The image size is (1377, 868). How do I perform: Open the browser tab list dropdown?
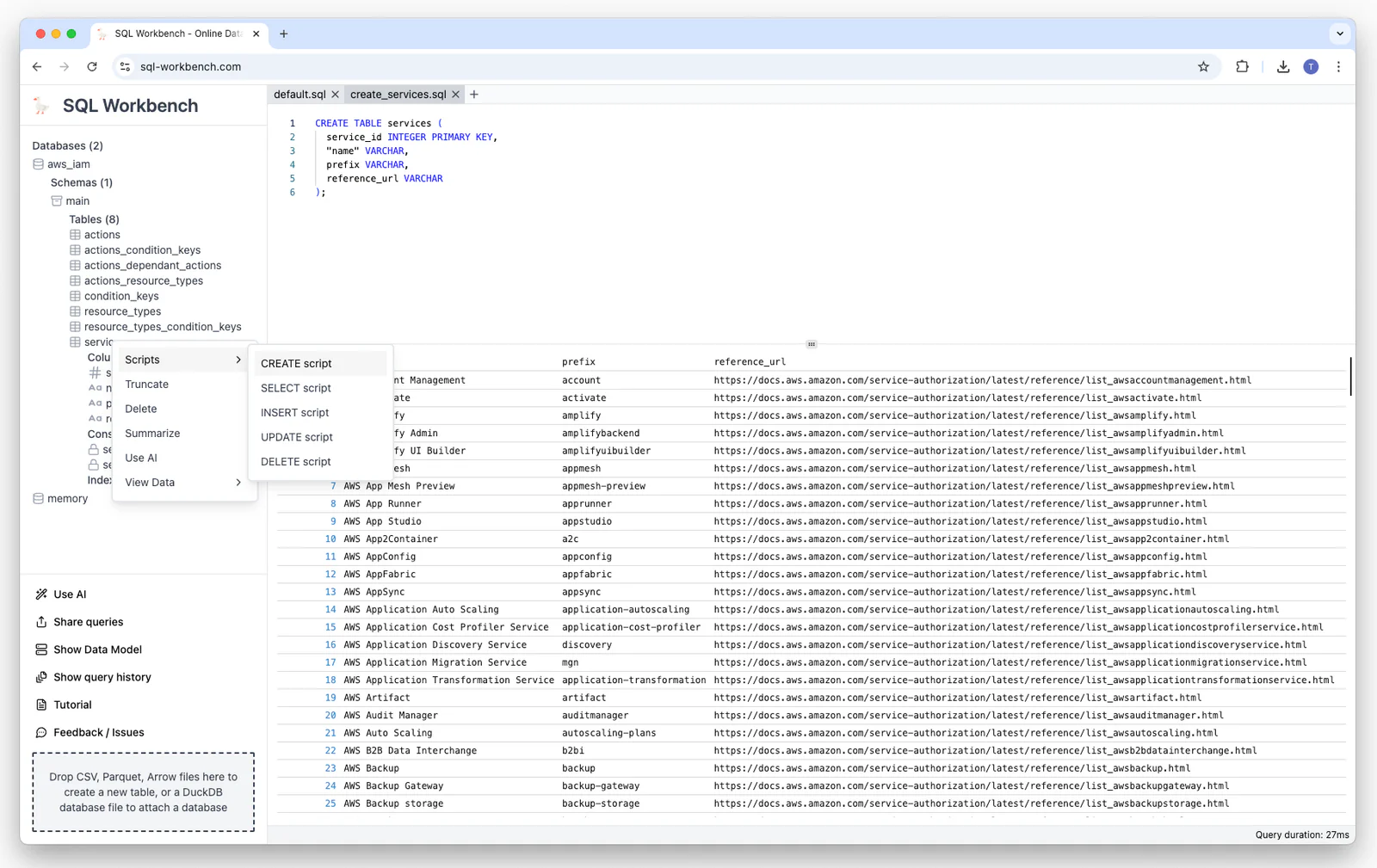coord(1340,34)
